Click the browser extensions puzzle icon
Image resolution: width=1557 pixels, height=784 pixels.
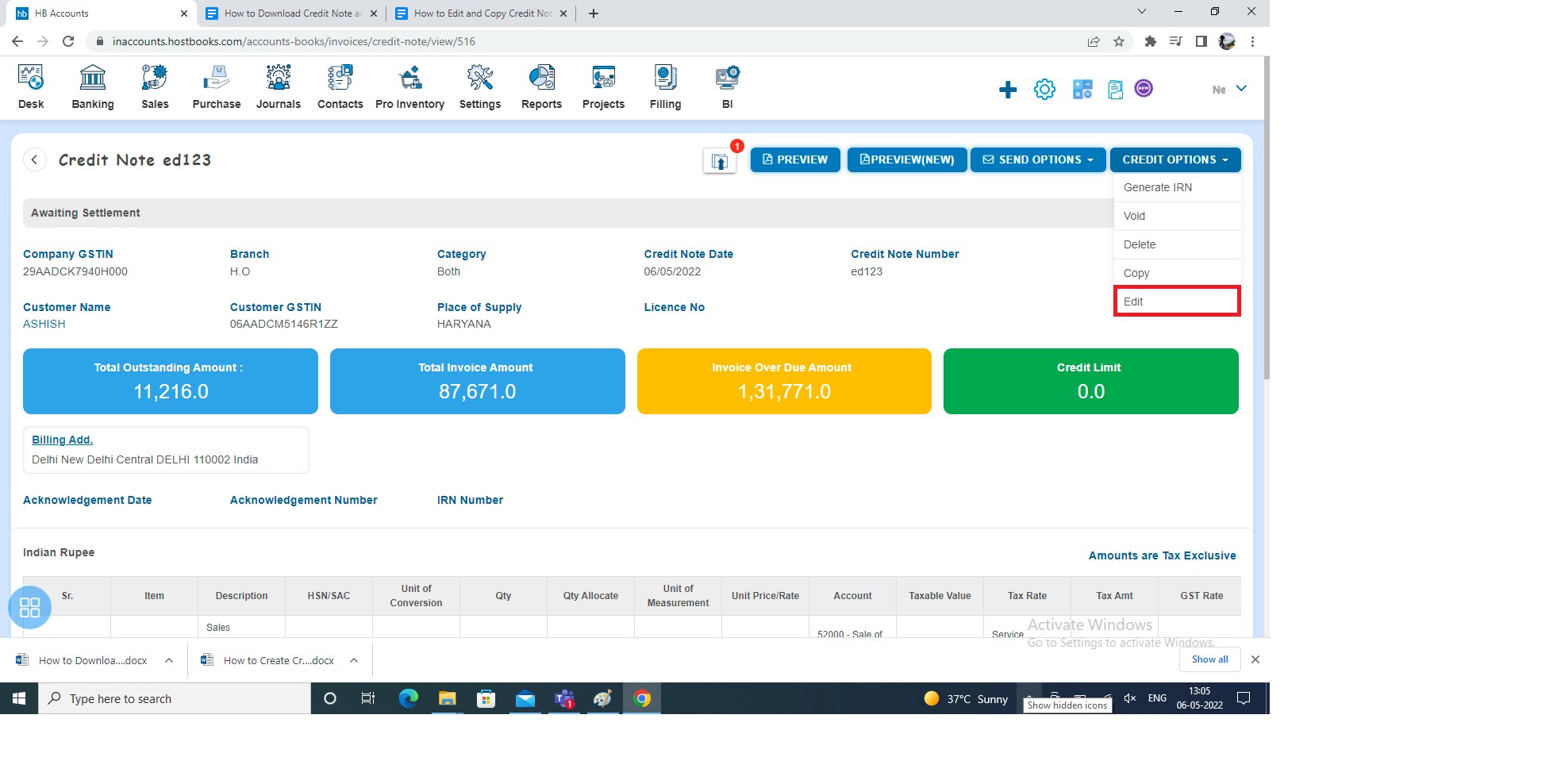point(1150,41)
